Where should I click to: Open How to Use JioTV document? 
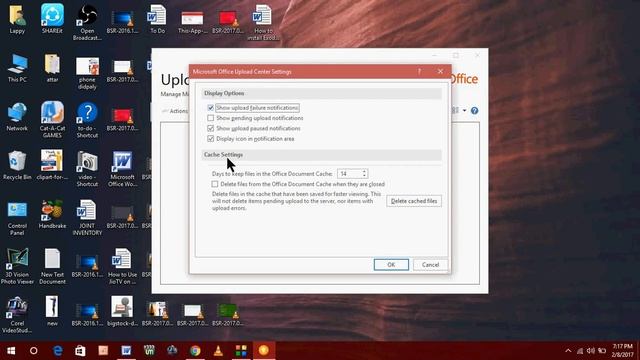122,267
